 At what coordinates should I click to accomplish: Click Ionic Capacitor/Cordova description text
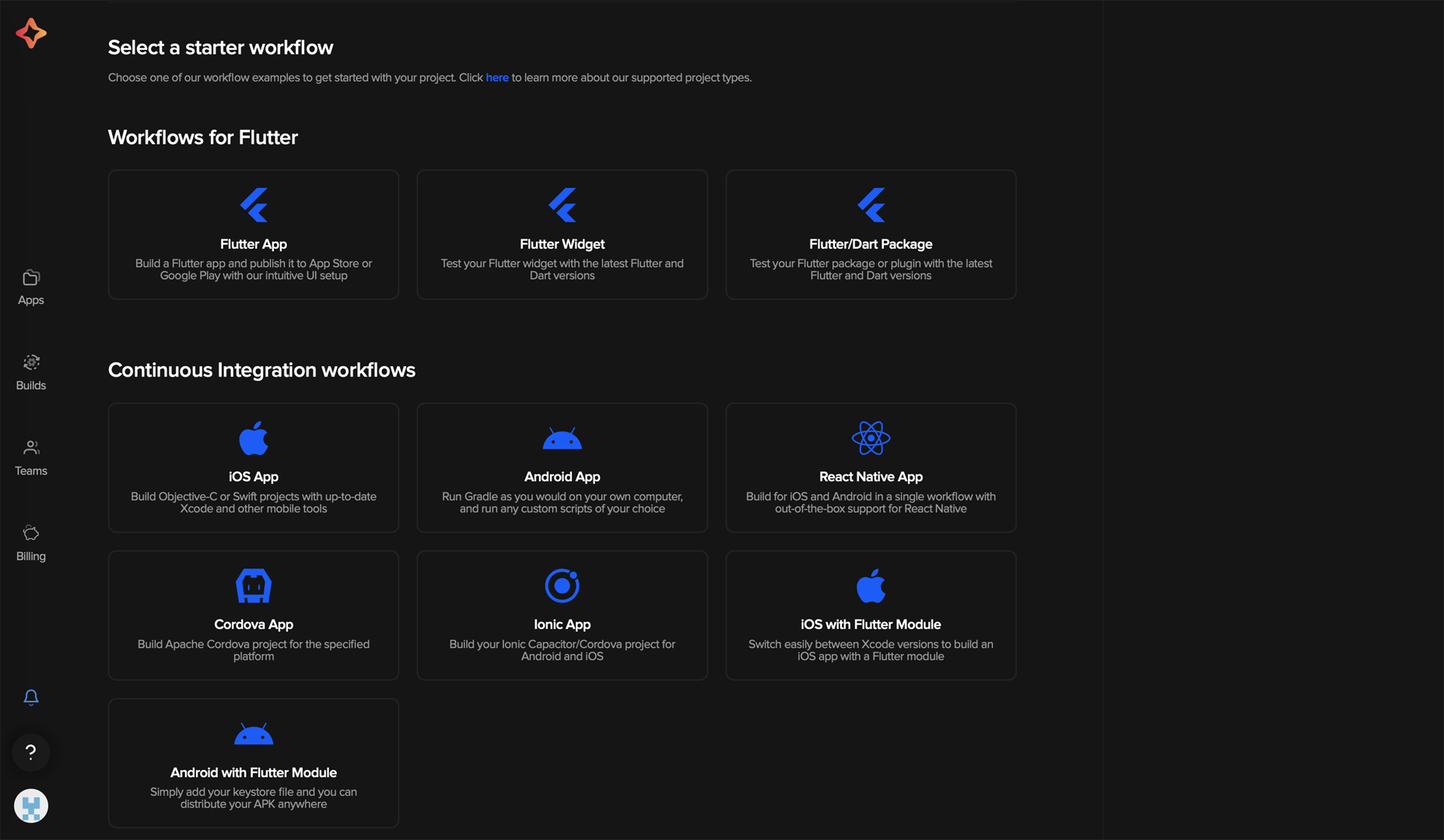tap(563, 650)
